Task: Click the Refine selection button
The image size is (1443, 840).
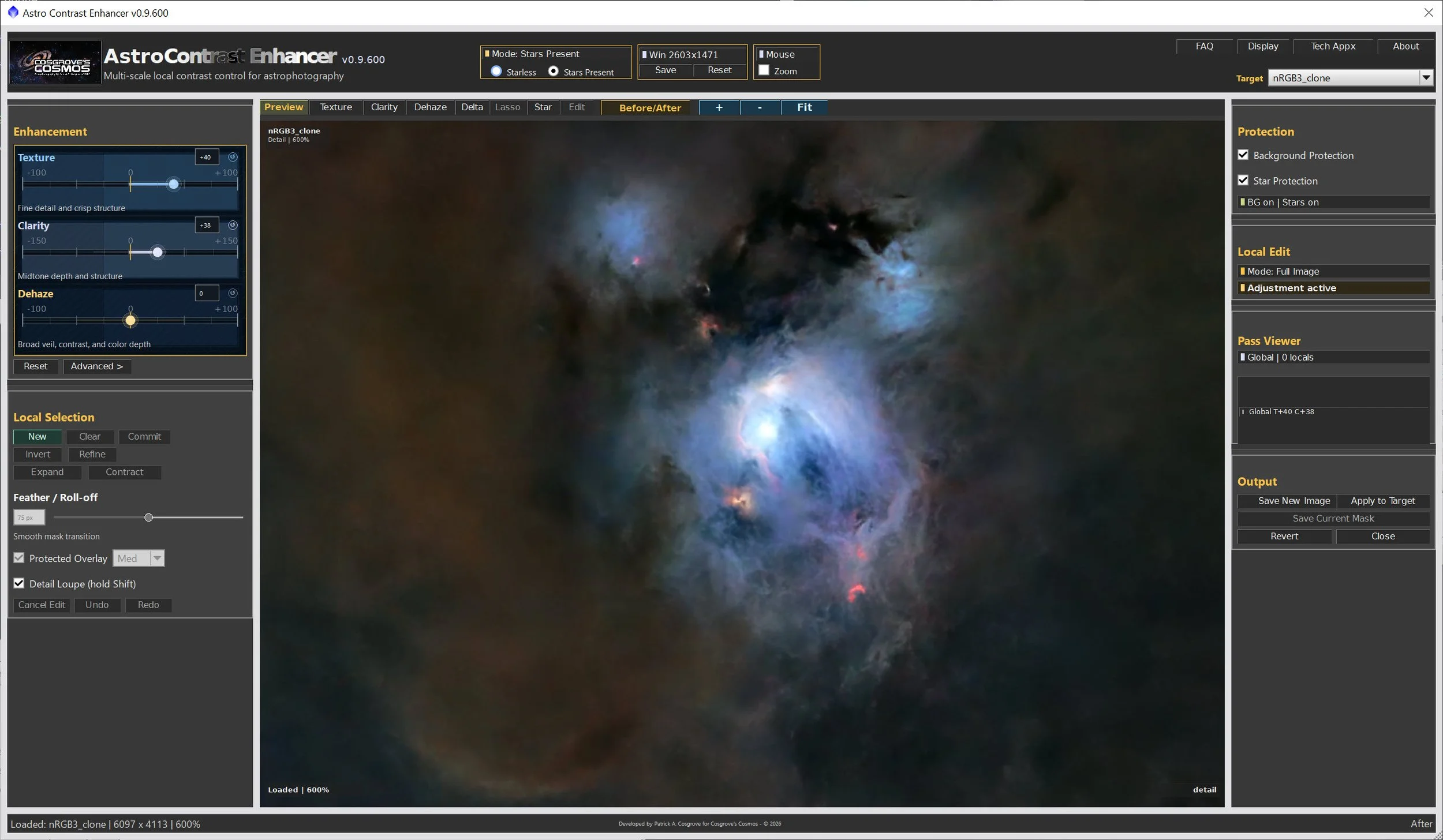Action: 92,455
